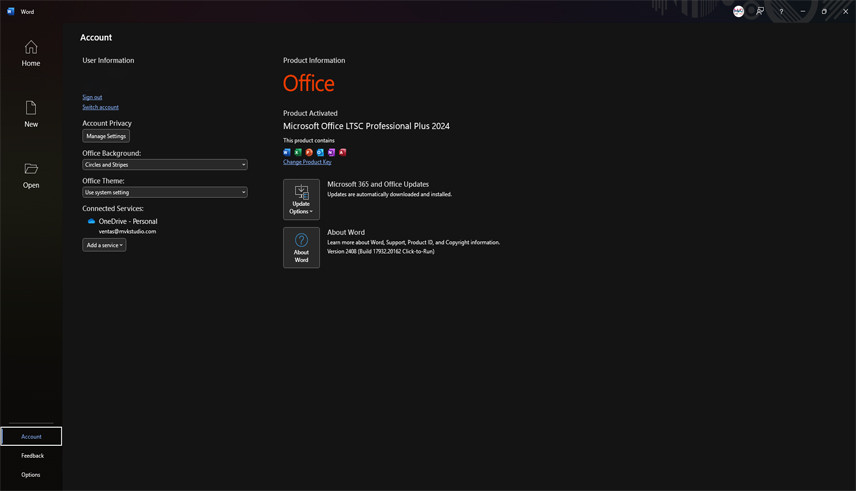Click the feedback person icon in title bar

[x=760, y=11]
